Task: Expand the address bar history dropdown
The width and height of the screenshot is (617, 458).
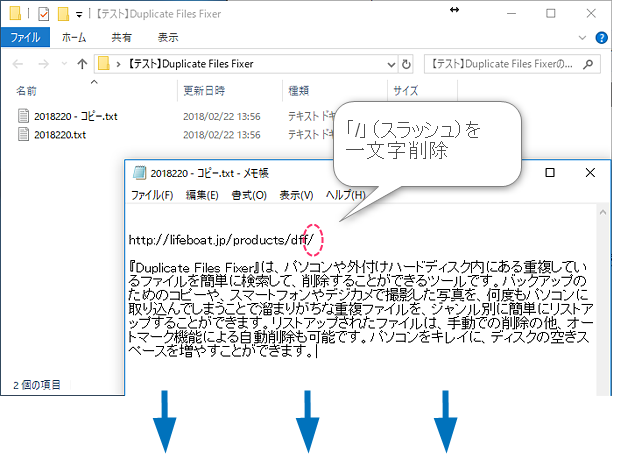Action: click(391, 64)
